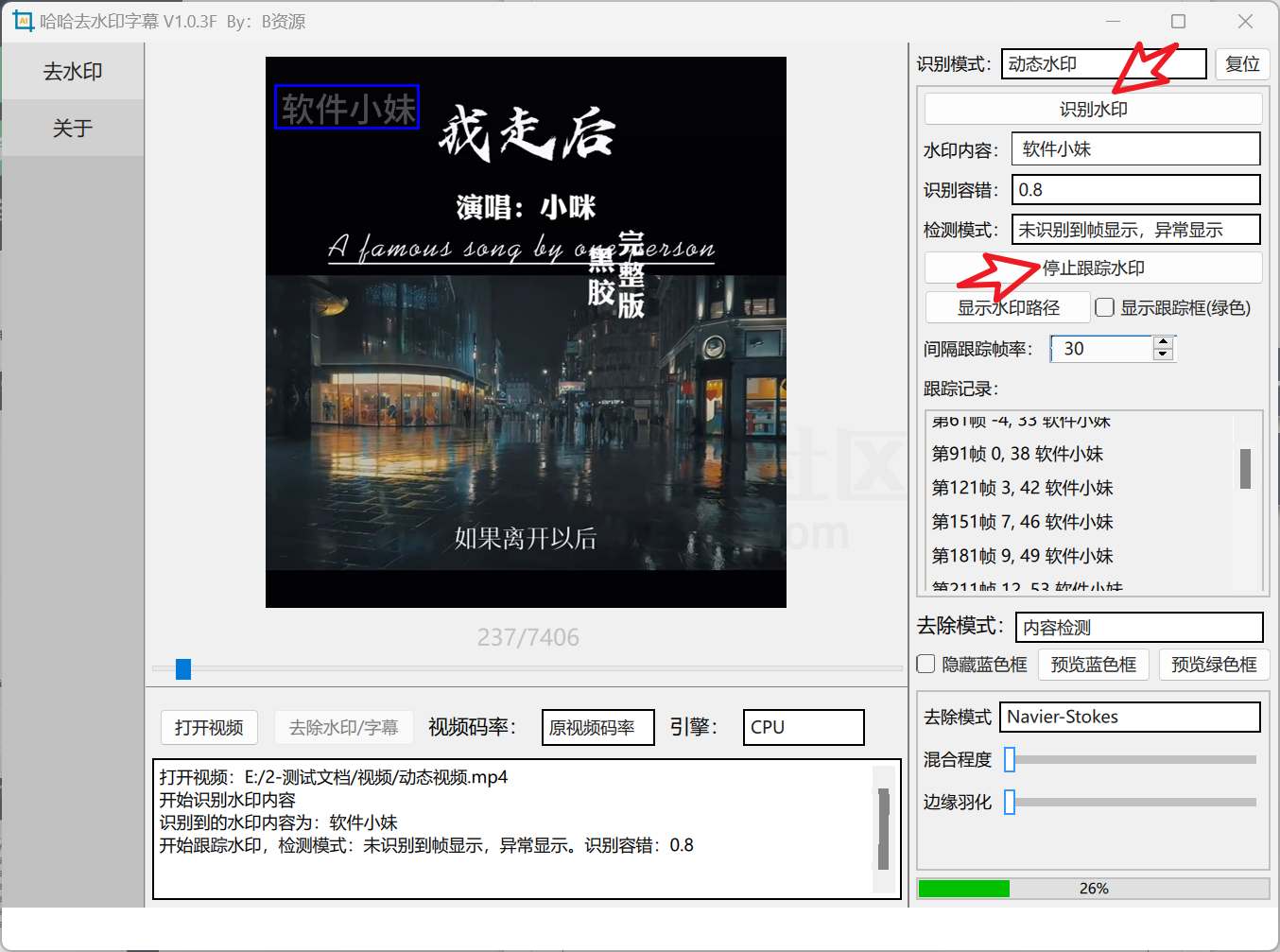Click the 复位 reset button
Screen dimensions: 1280x952
[1242, 63]
